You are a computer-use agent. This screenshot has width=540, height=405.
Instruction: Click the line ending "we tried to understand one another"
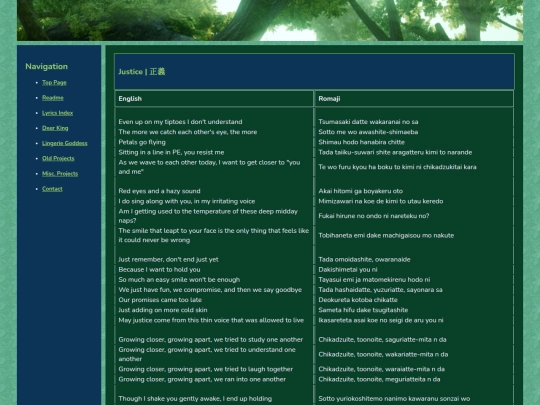207,354
